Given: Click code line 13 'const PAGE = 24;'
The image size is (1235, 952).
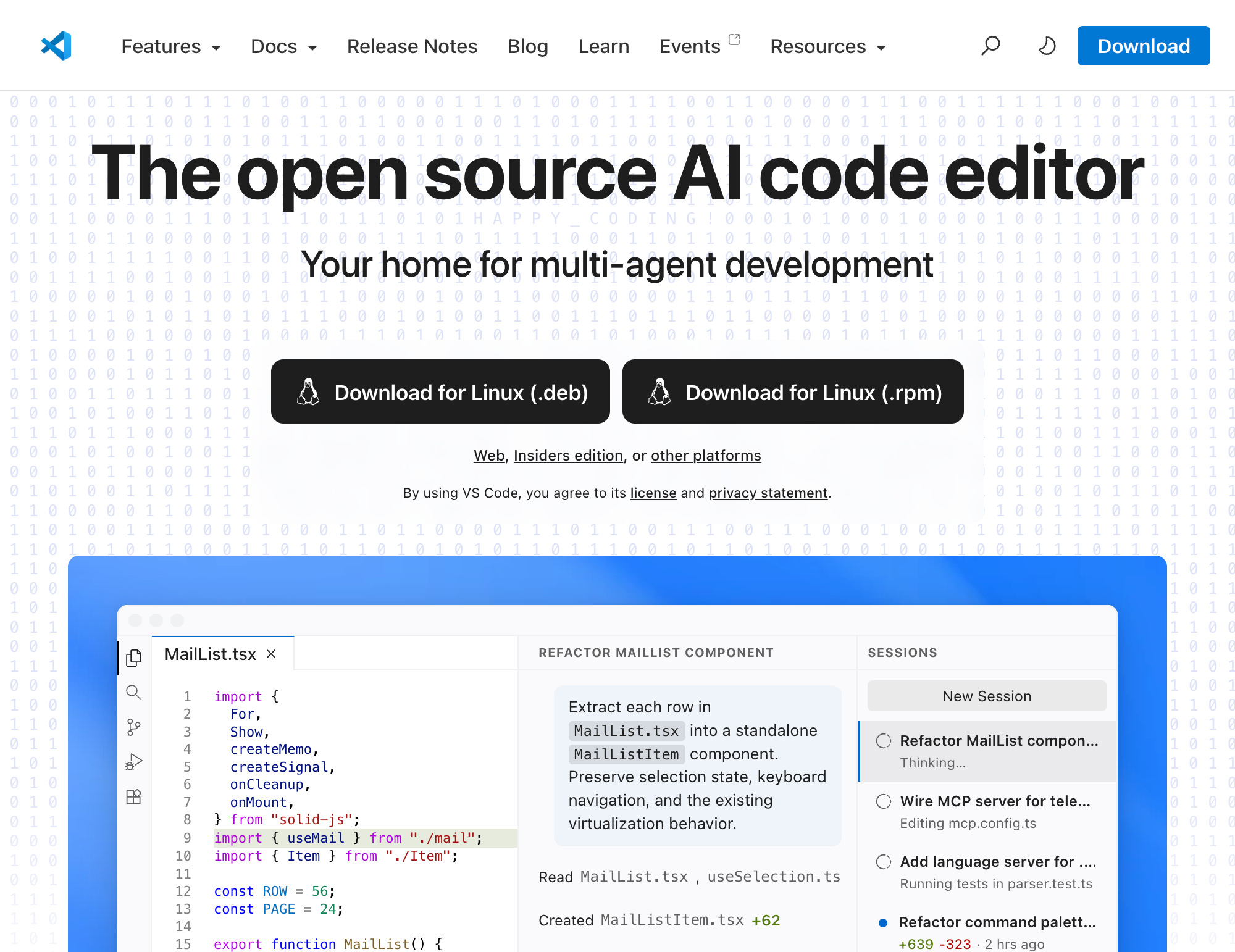Looking at the screenshot, I should pyautogui.click(x=278, y=909).
